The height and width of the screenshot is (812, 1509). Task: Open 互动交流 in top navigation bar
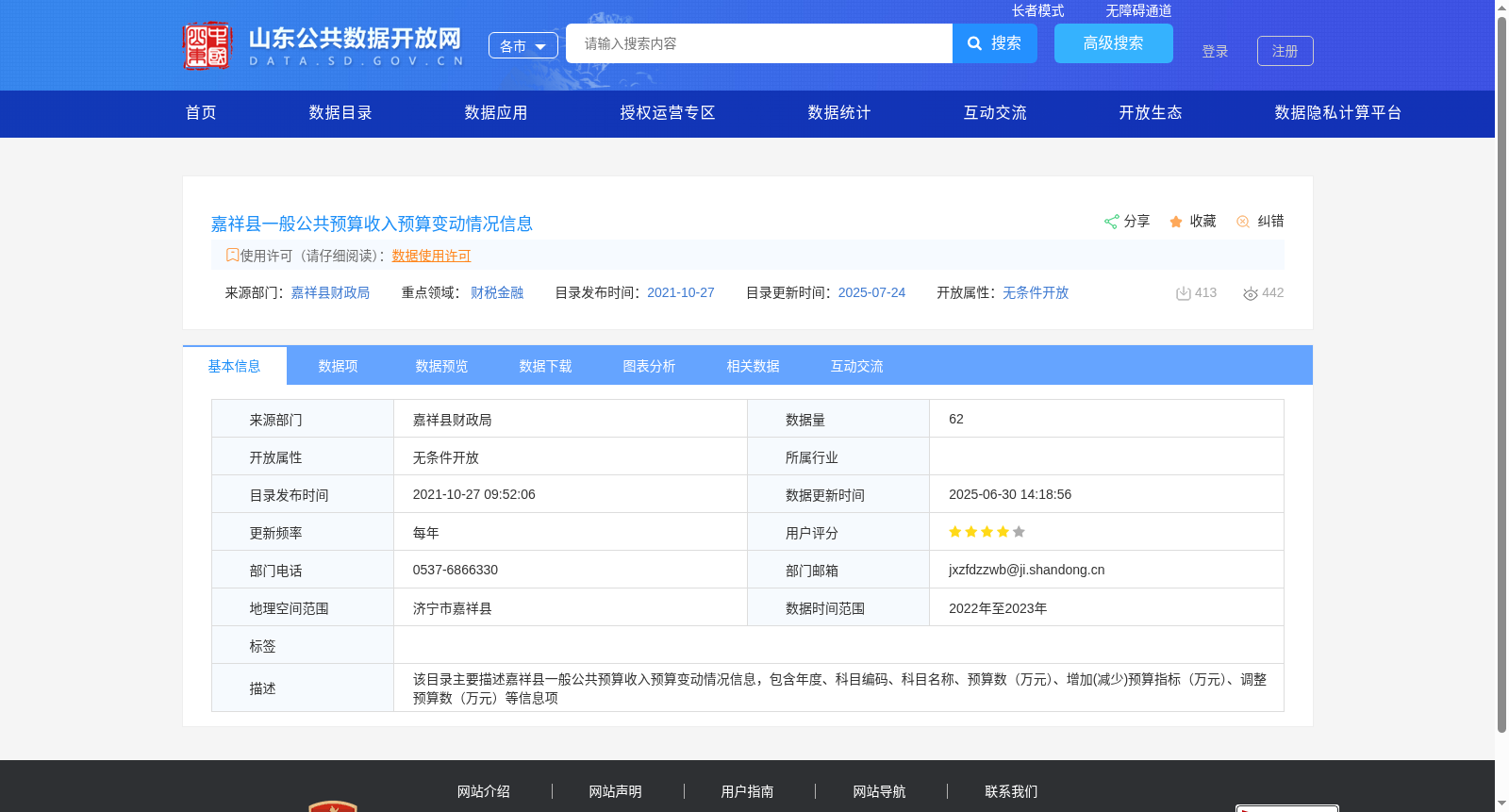point(995,113)
